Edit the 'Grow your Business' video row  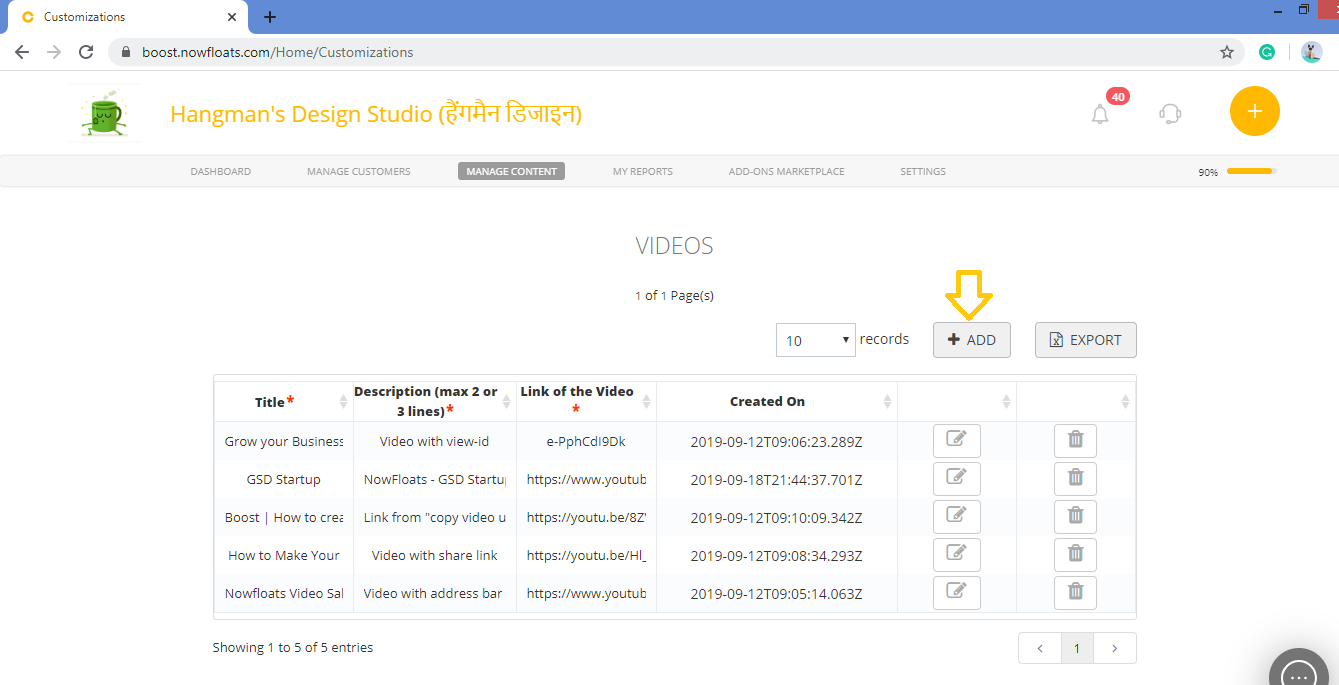coord(956,441)
